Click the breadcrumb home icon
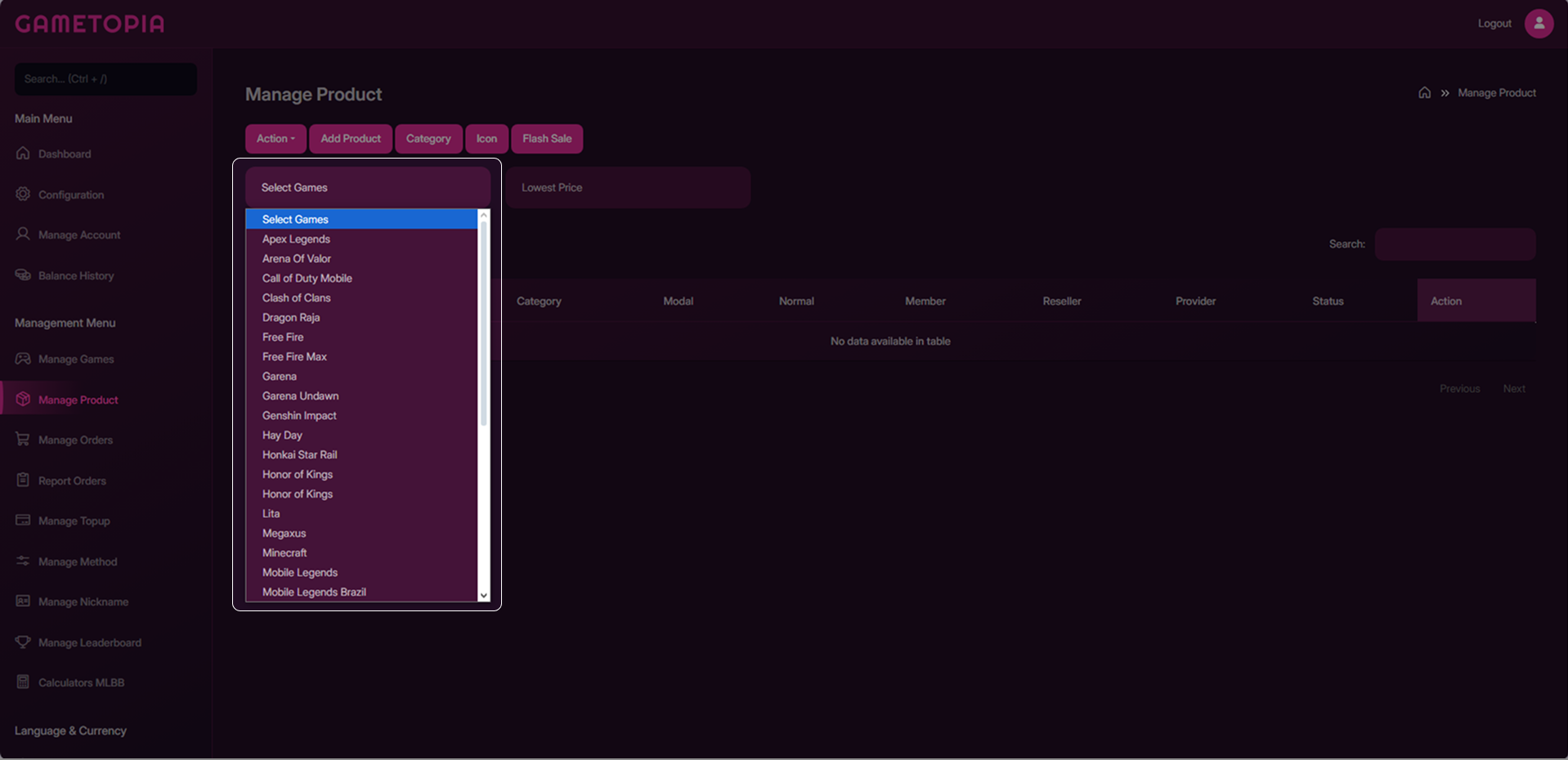Viewport: 1568px width, 760px height. point(1424,92)
